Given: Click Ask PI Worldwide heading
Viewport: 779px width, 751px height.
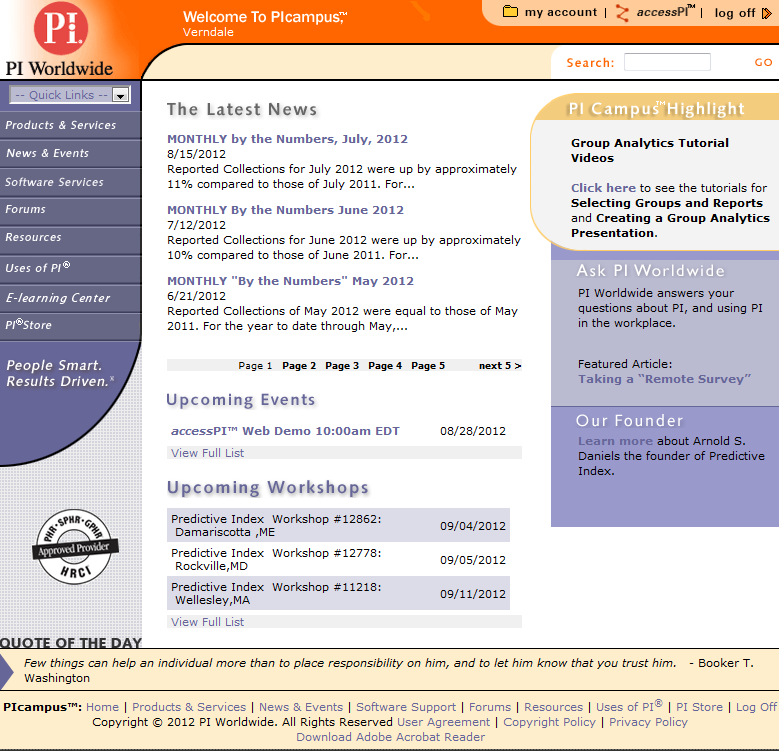Looking at the screenshot, I should point(650,271).
